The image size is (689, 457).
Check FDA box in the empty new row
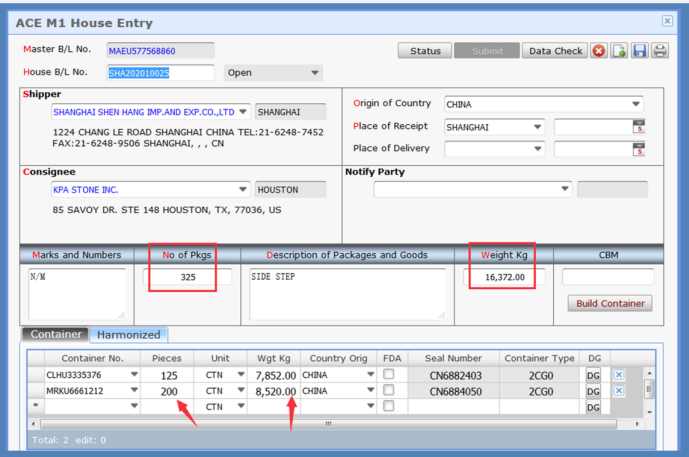click(388, 407)
